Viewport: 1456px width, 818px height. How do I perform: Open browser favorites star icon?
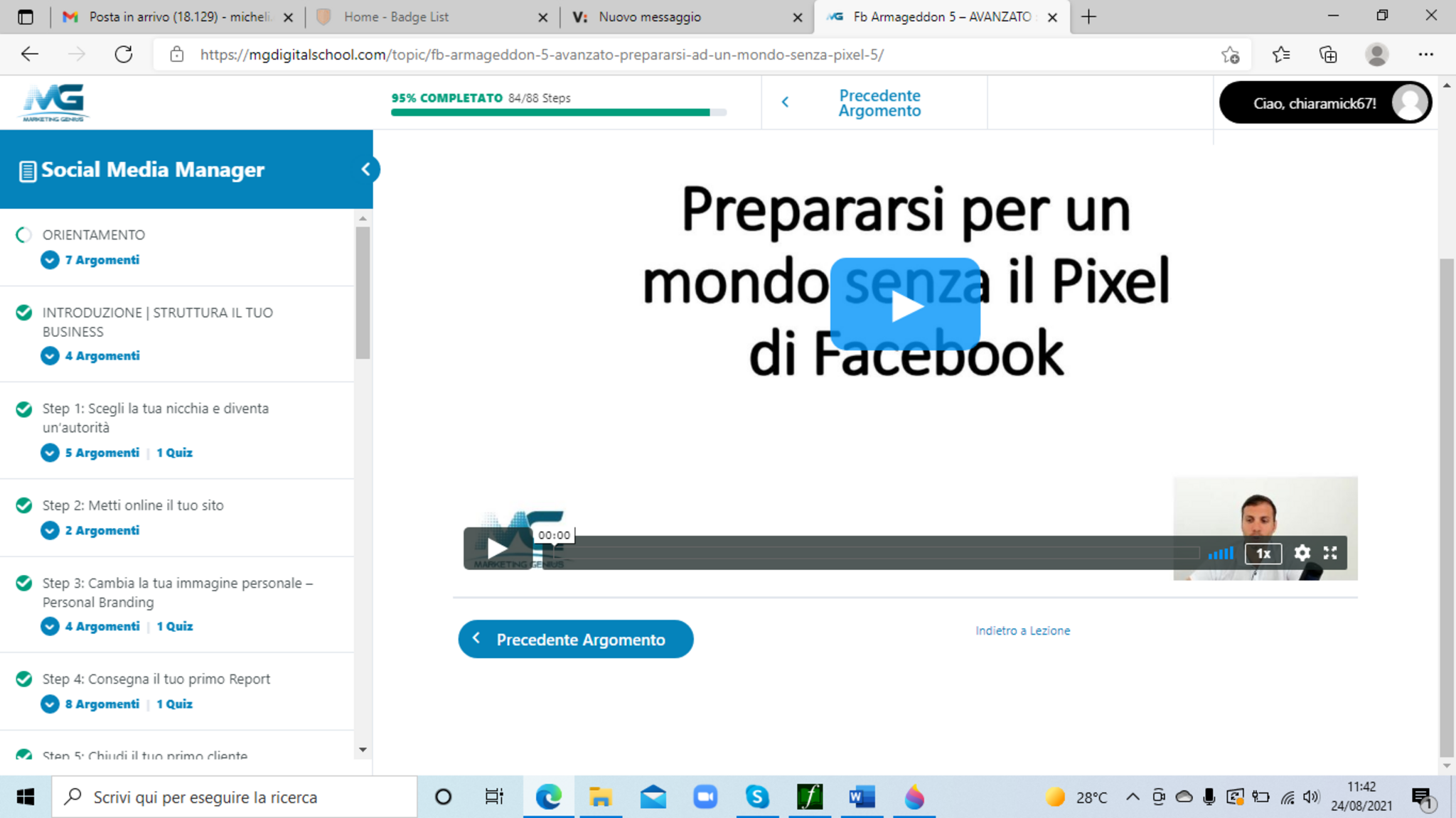(1281, 55)
